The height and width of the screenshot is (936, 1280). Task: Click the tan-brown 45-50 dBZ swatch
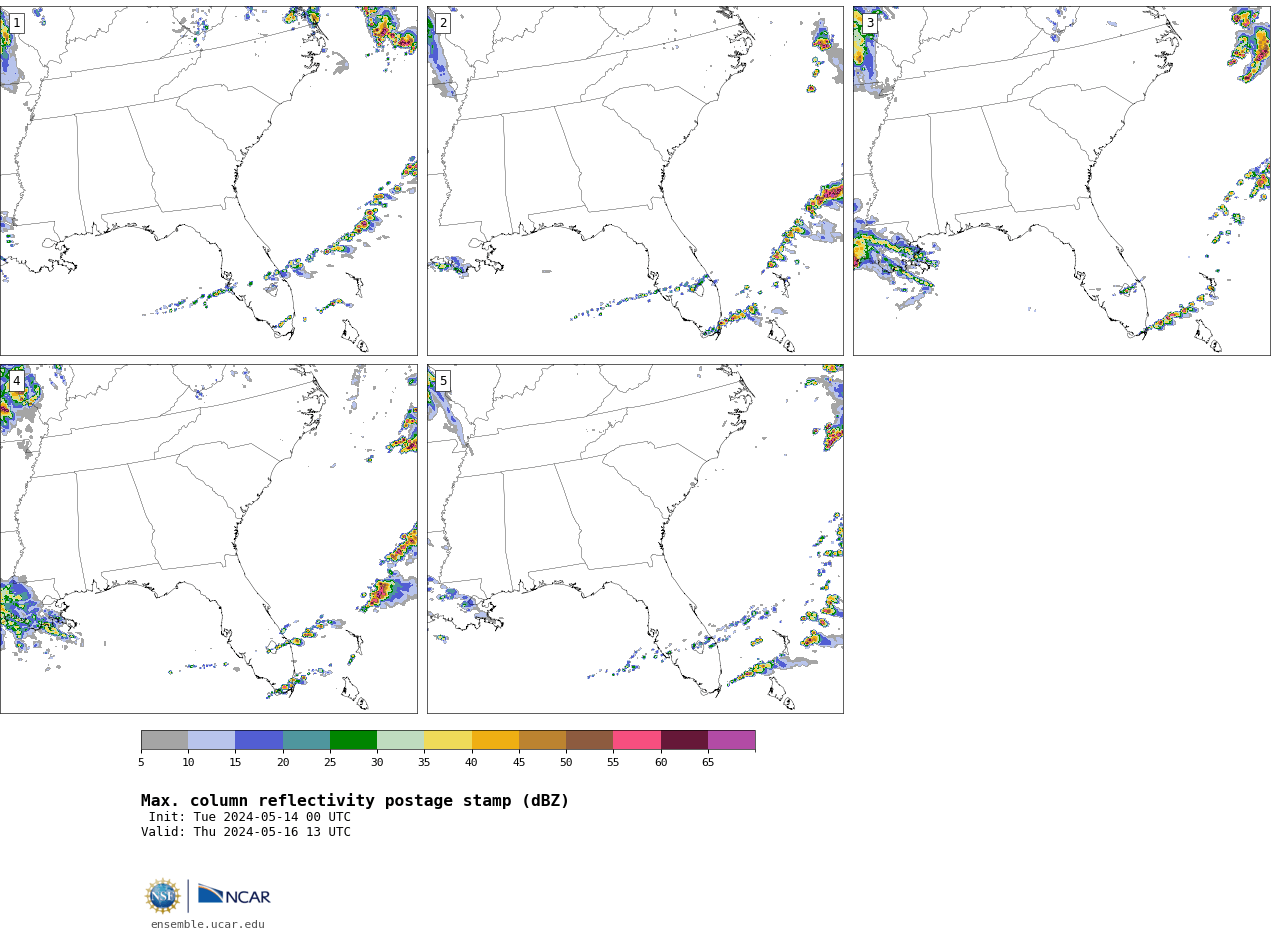pyautogui.click(x=542, y=740)
